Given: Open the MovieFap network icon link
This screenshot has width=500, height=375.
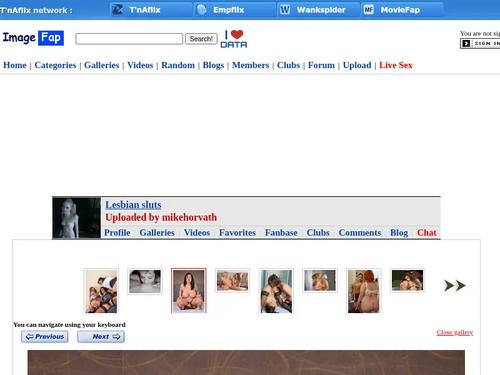Looking at the screenshot, I should (369, 10).
